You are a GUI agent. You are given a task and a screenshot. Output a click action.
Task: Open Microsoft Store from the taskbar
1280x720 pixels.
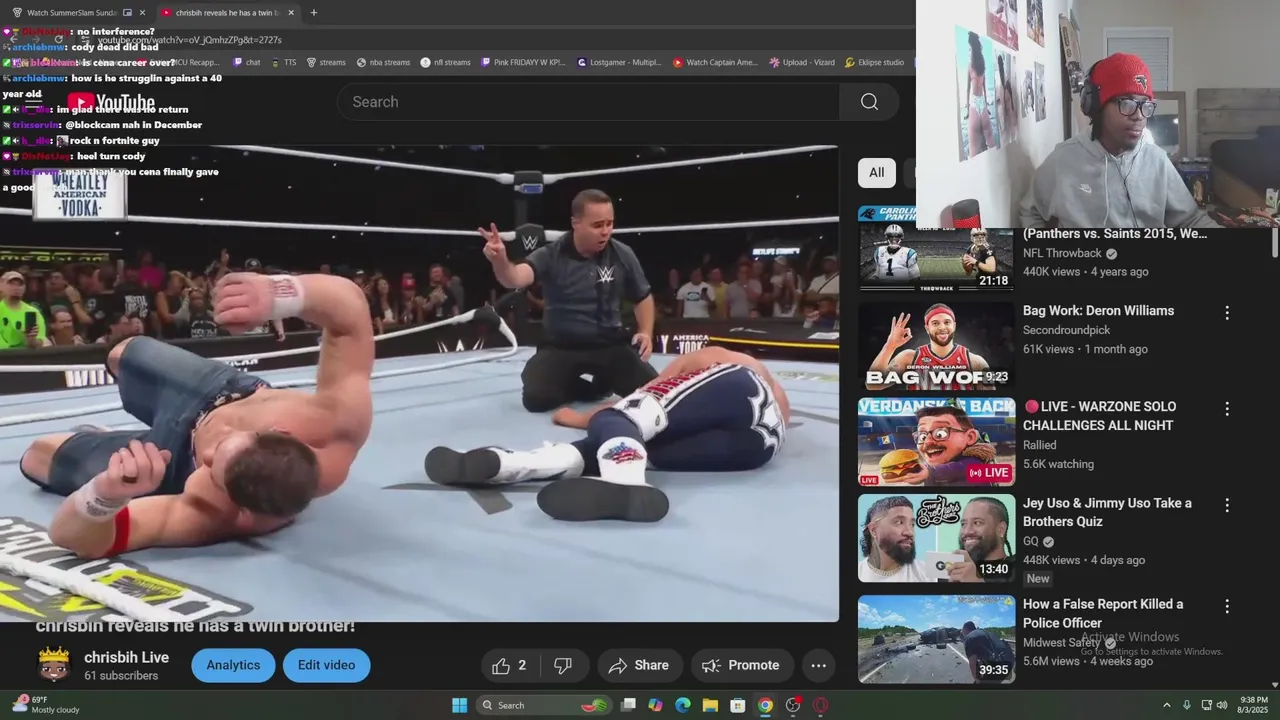point(737,705)
